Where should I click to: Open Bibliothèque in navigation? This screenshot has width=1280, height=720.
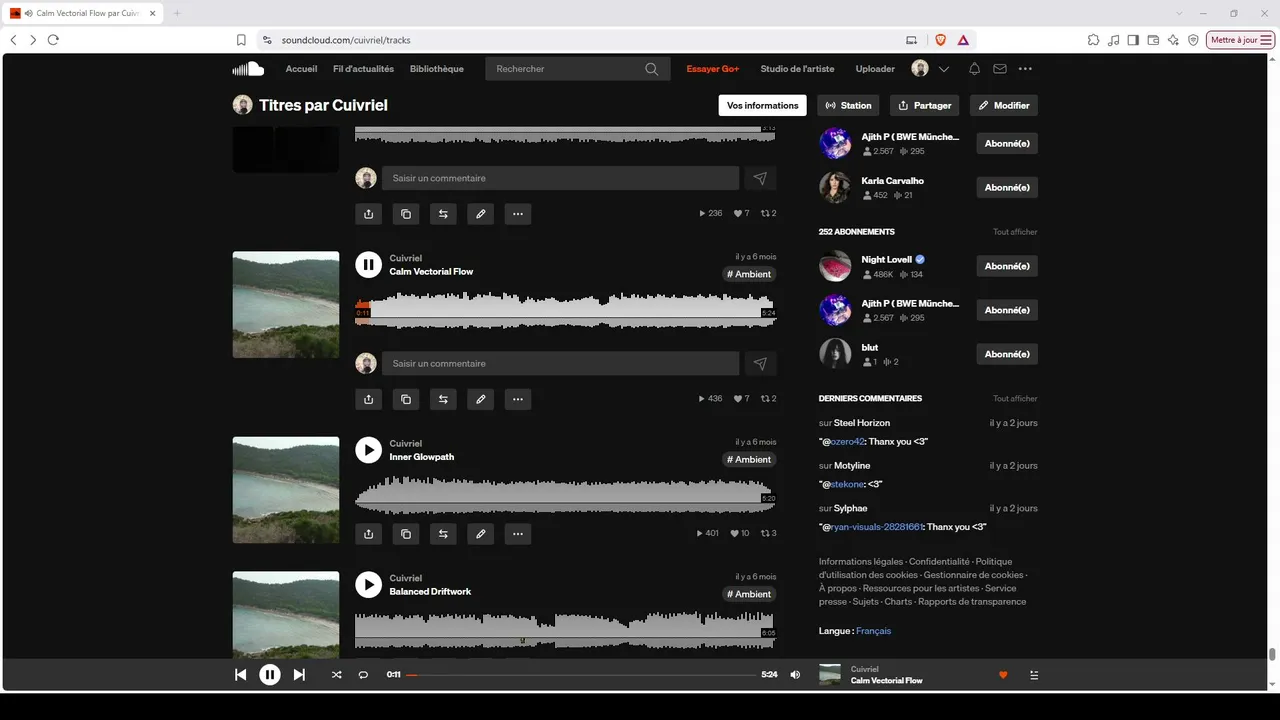[437, 69]
